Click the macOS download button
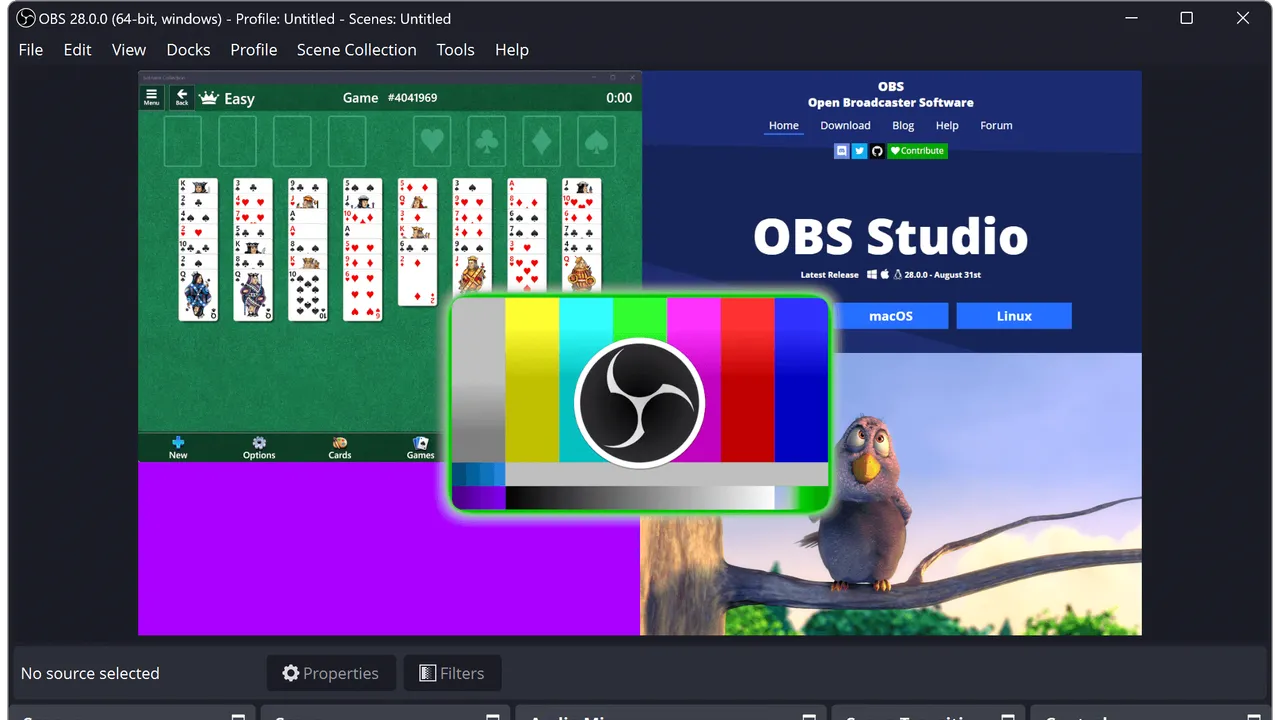This screenshot has height=720, width=1280. pyautogui.click(x=891, y=316)
